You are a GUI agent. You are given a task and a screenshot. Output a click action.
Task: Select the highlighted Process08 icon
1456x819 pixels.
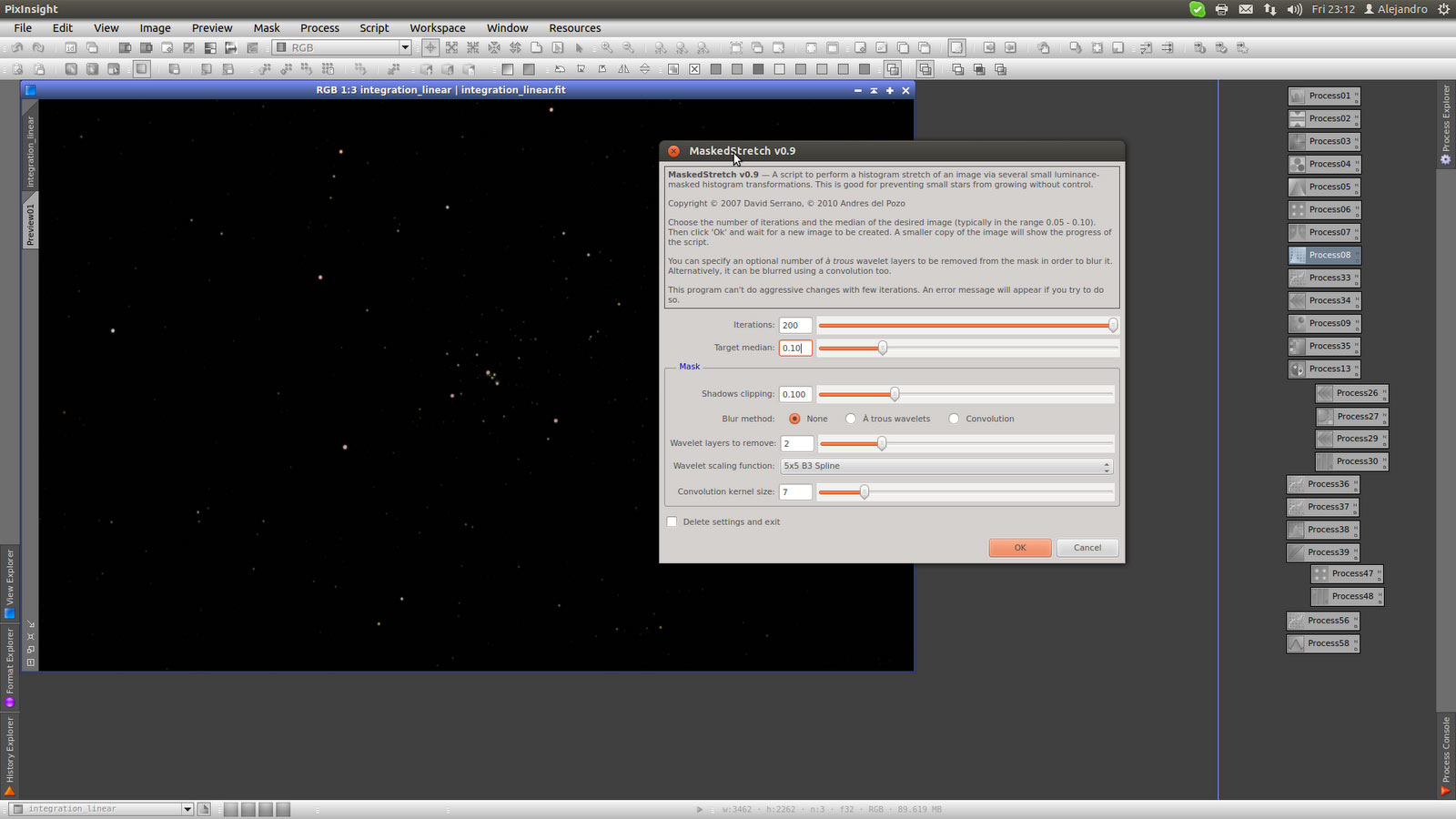1324,255
